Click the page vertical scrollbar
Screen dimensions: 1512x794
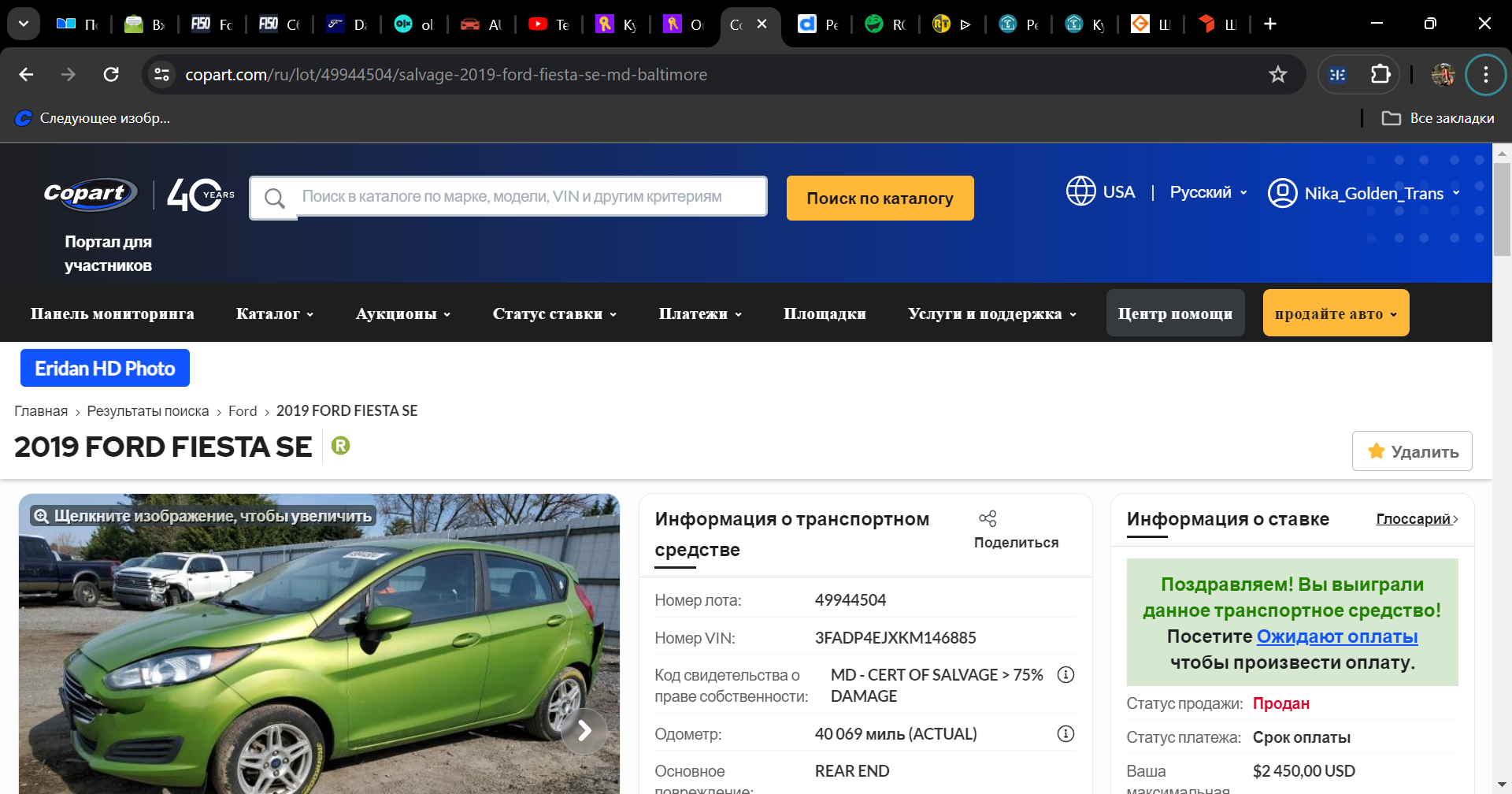tap(1502, 210)
